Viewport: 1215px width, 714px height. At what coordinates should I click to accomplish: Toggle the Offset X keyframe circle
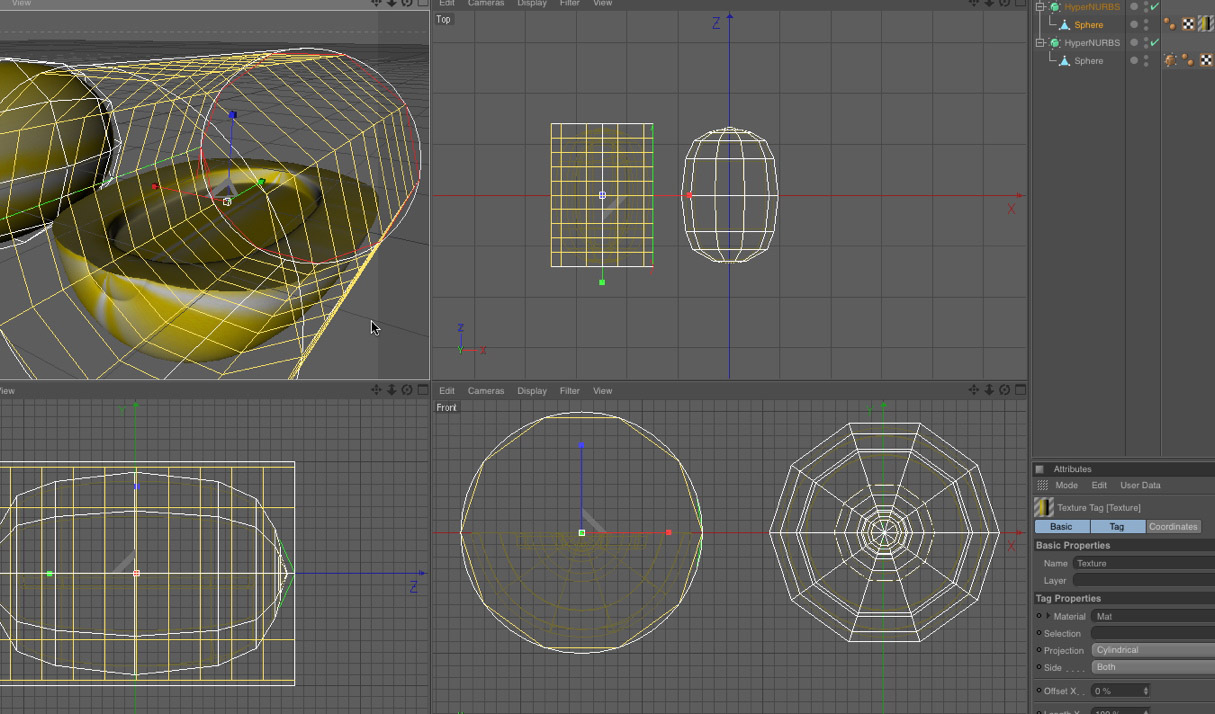tap(1039, 691)
